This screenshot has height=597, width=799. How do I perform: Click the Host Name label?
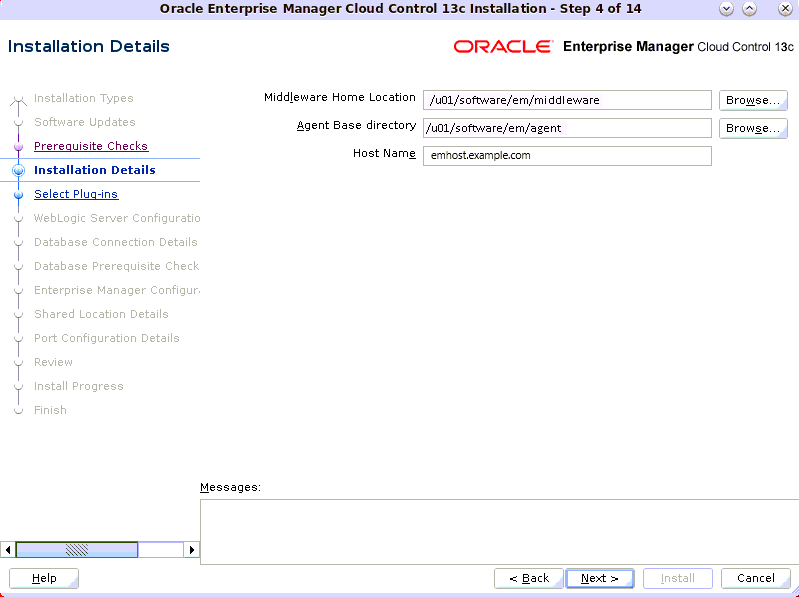coord(384,153)
